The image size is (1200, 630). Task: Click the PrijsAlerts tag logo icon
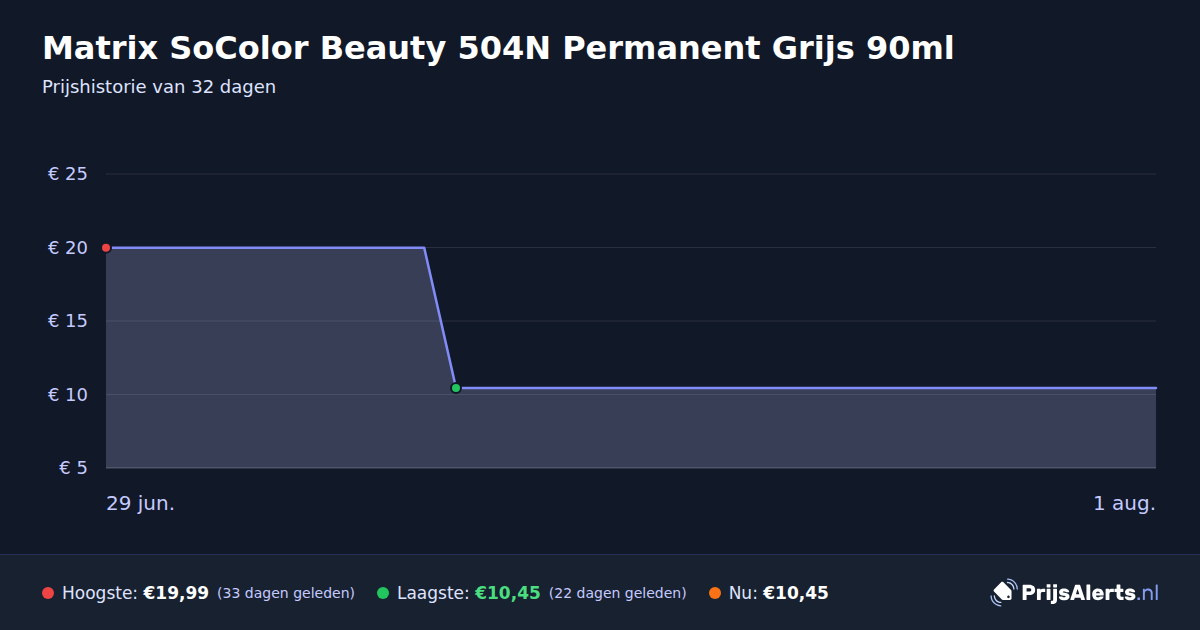(1003, 593)
